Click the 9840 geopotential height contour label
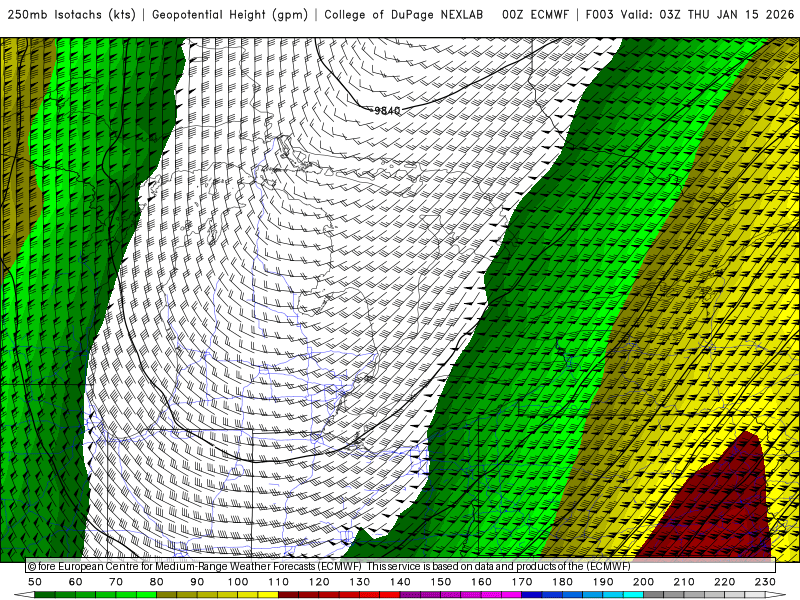Image resolution: width=800 pixels, height=600 pixels. (387, 110)
